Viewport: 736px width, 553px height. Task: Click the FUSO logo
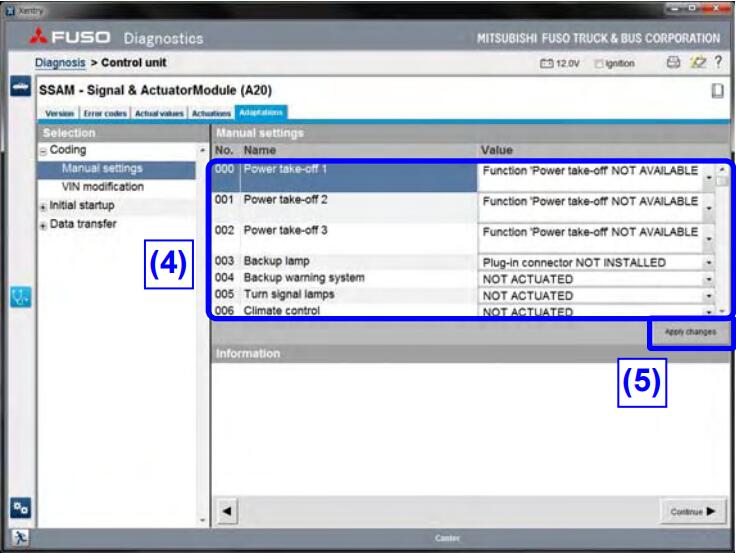click(x=70, y=37)
